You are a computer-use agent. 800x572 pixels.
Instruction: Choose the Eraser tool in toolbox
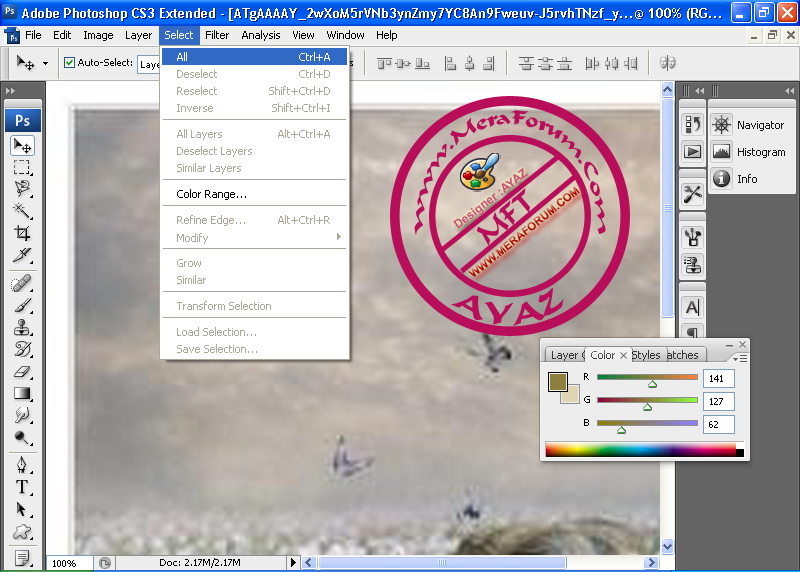click(22, 371)
